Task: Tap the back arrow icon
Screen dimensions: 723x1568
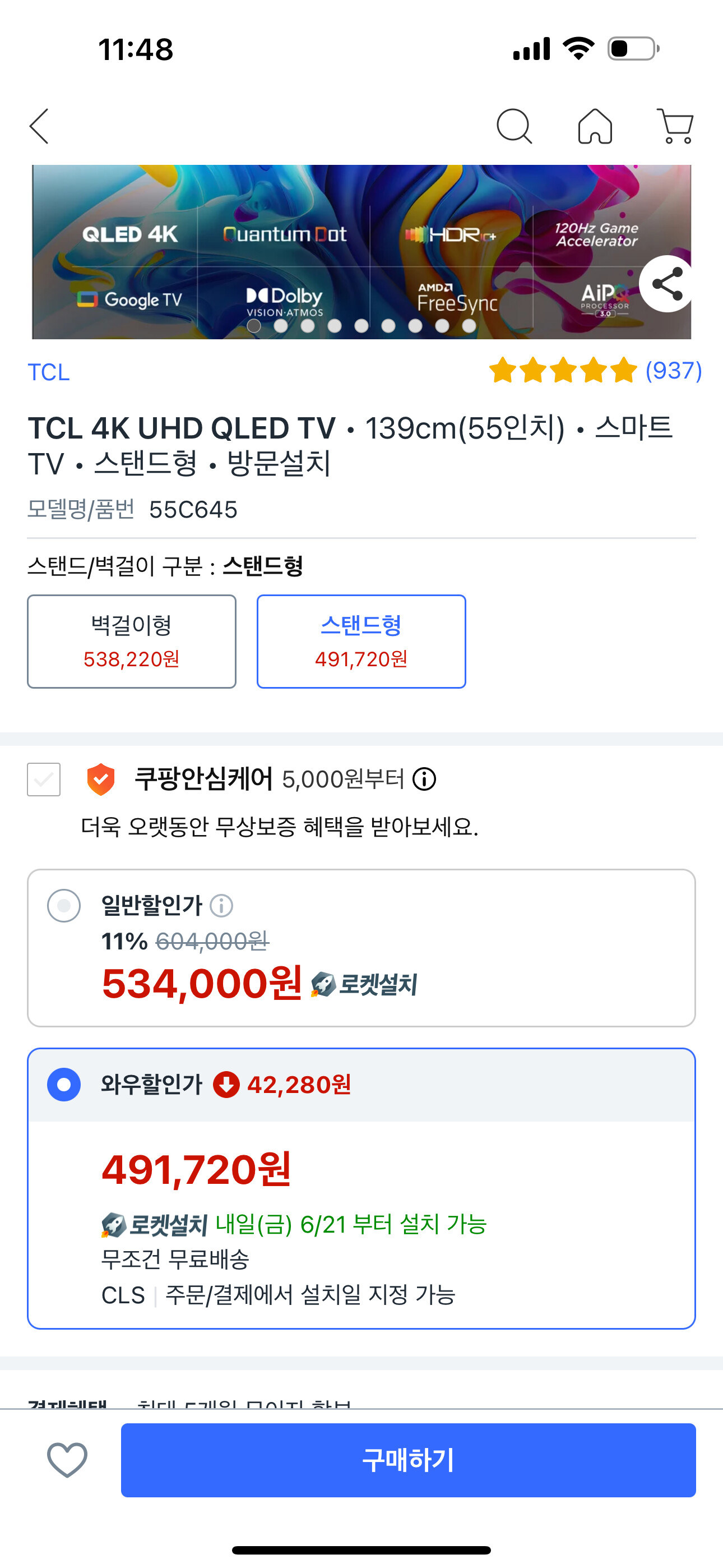Action: pos(40,127)
